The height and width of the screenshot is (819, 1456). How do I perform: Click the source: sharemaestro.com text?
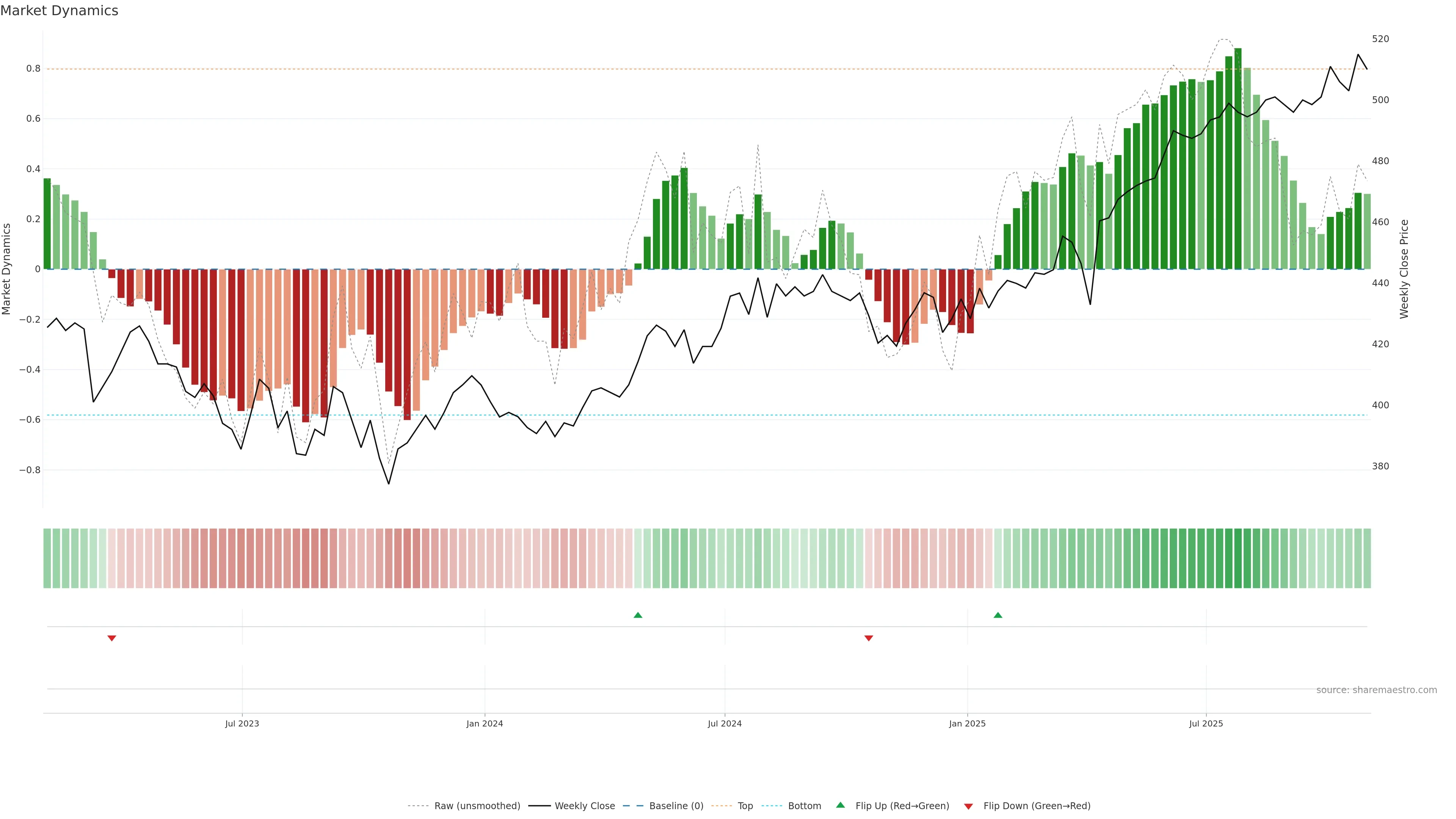pyautogui.click(x=1376, y=690)
